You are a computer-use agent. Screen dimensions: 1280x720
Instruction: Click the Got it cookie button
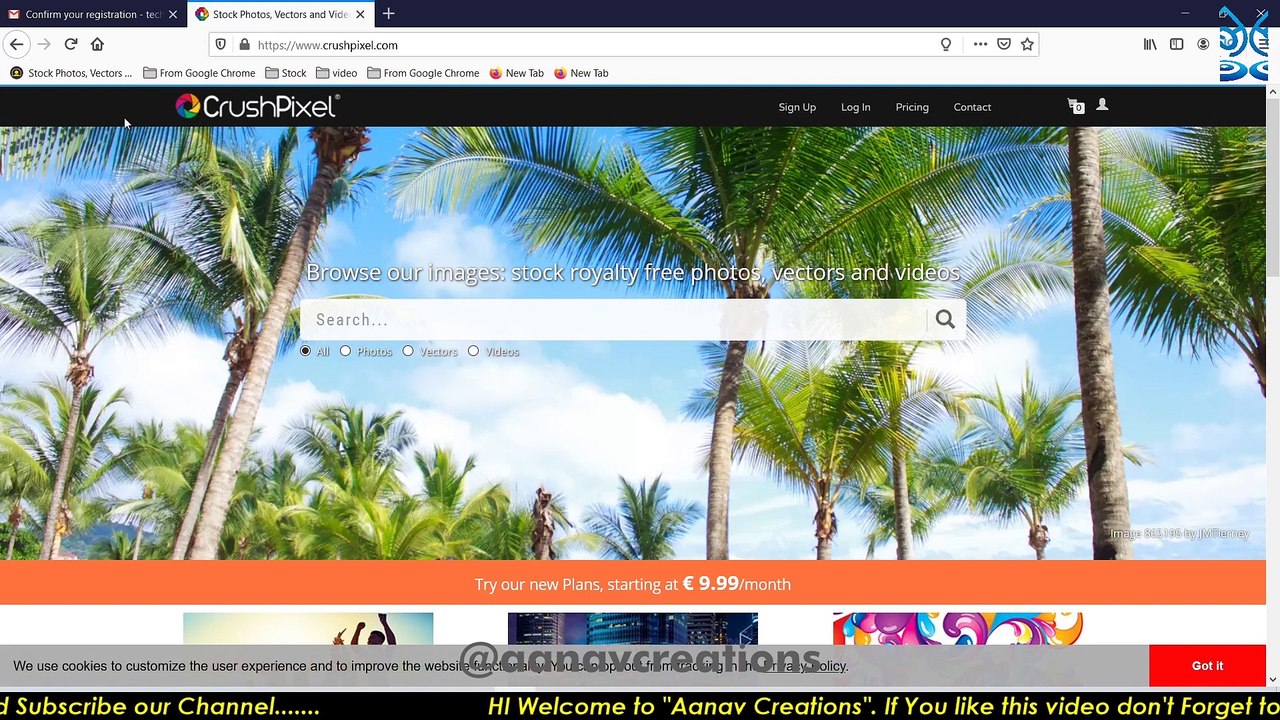click(1207, 666)
